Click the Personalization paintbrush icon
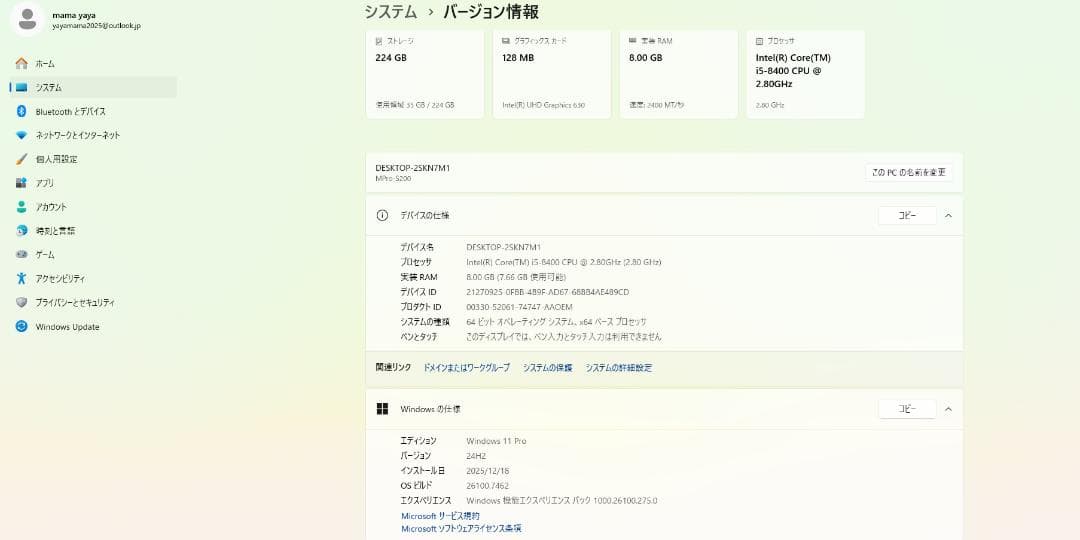The height and width of the screenshot is (540, 1080). pos(21,159)
